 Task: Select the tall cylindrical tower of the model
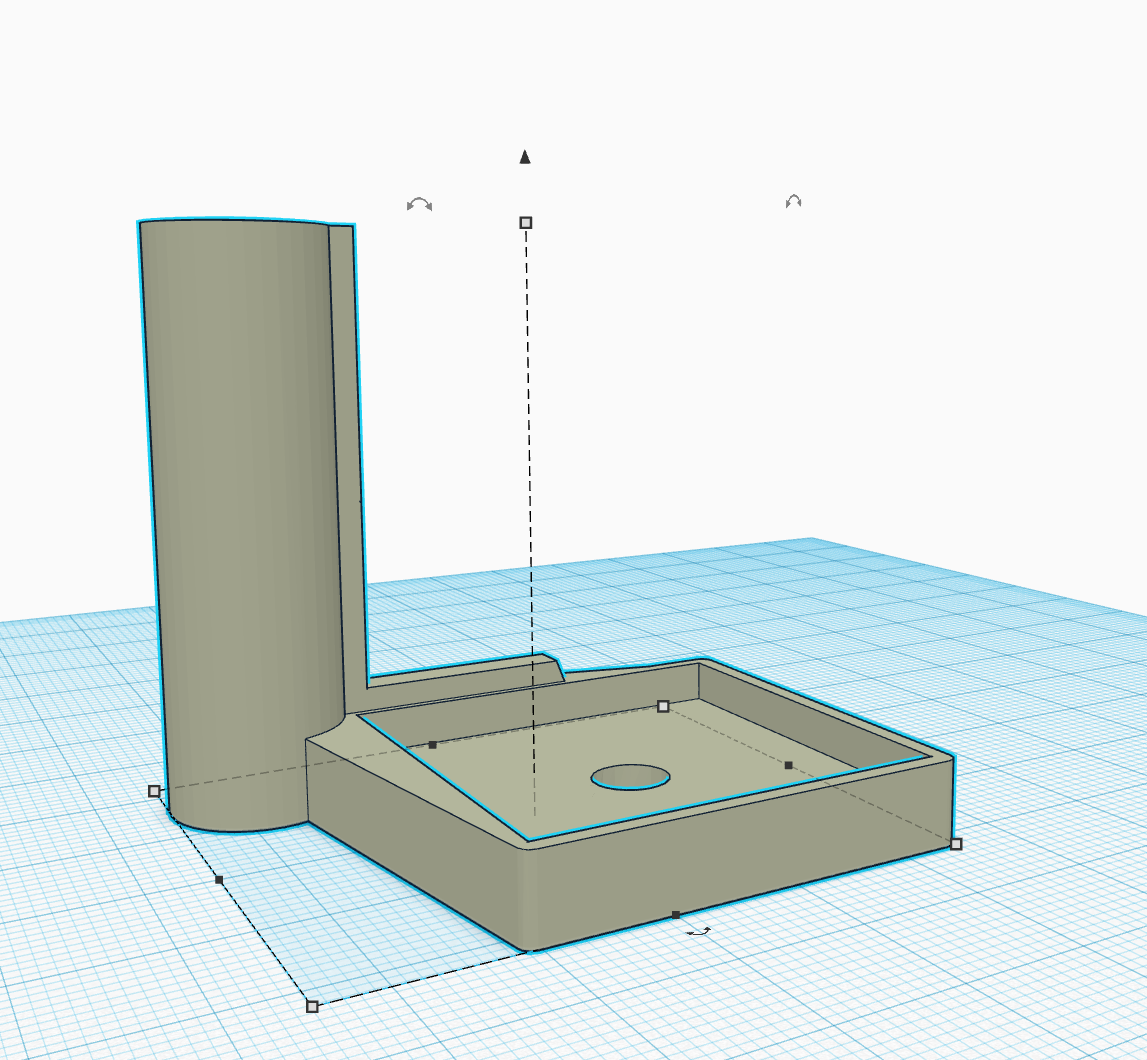click(x=240, y=450)
